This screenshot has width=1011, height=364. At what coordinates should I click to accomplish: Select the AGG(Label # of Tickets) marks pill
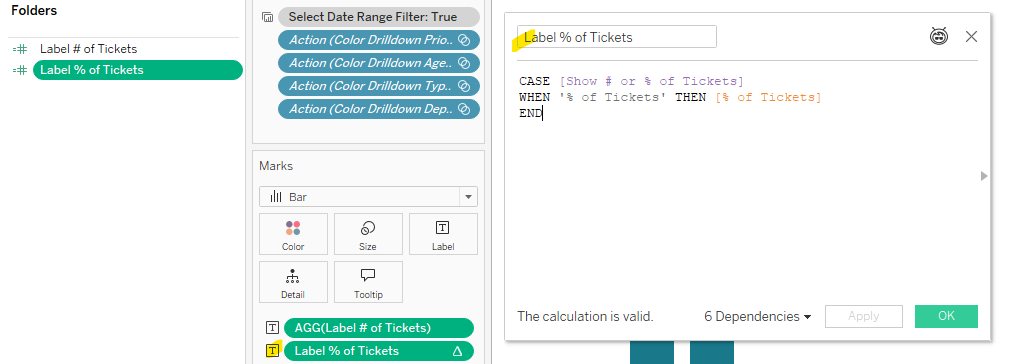pyautogui.click(x=378, y=328)
